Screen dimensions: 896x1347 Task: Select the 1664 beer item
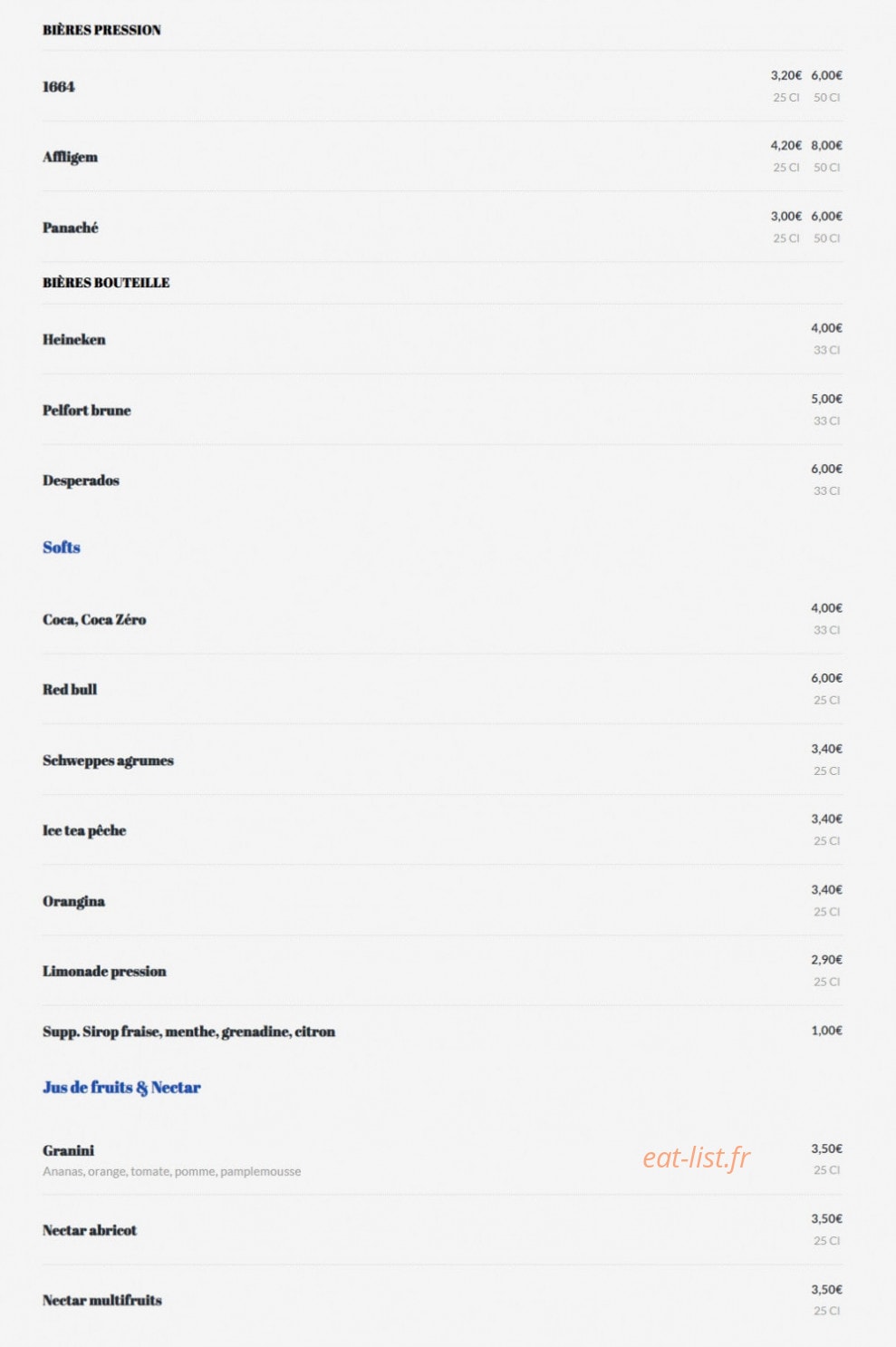click(59, 87)
